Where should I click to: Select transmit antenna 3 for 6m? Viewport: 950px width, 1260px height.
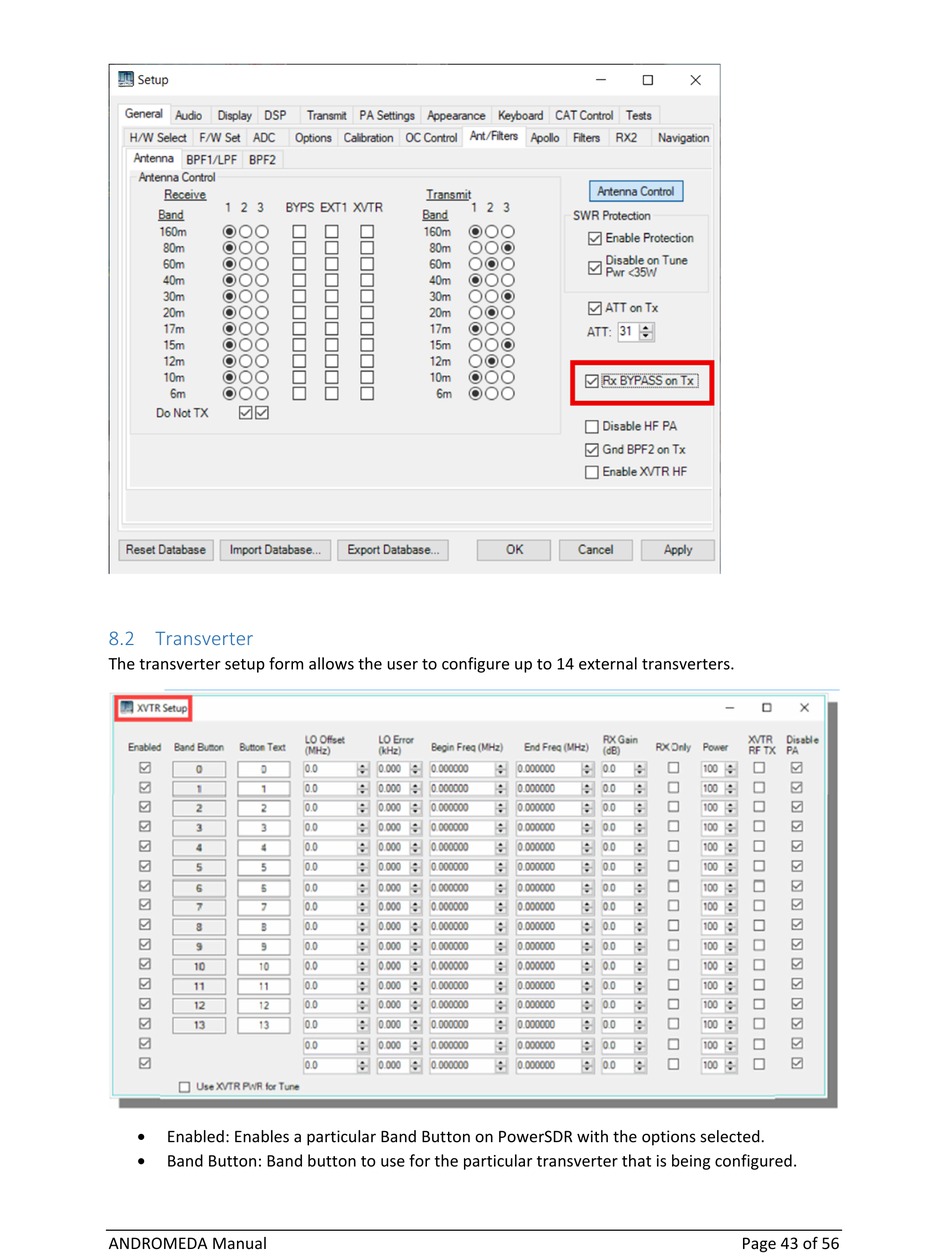click(508, 394)
